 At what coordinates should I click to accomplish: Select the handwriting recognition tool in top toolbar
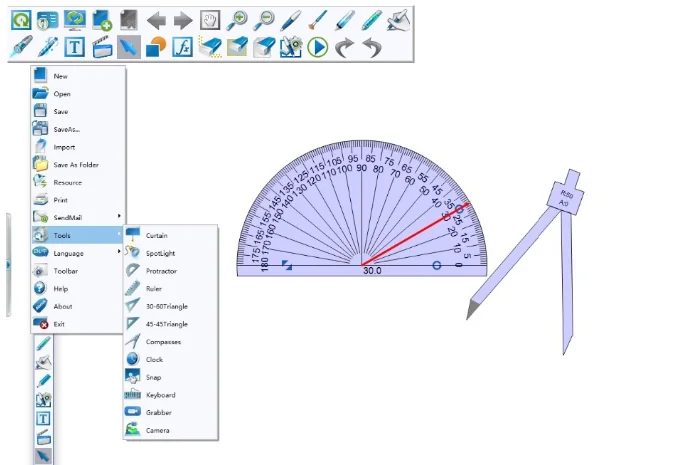coord(398,20)
